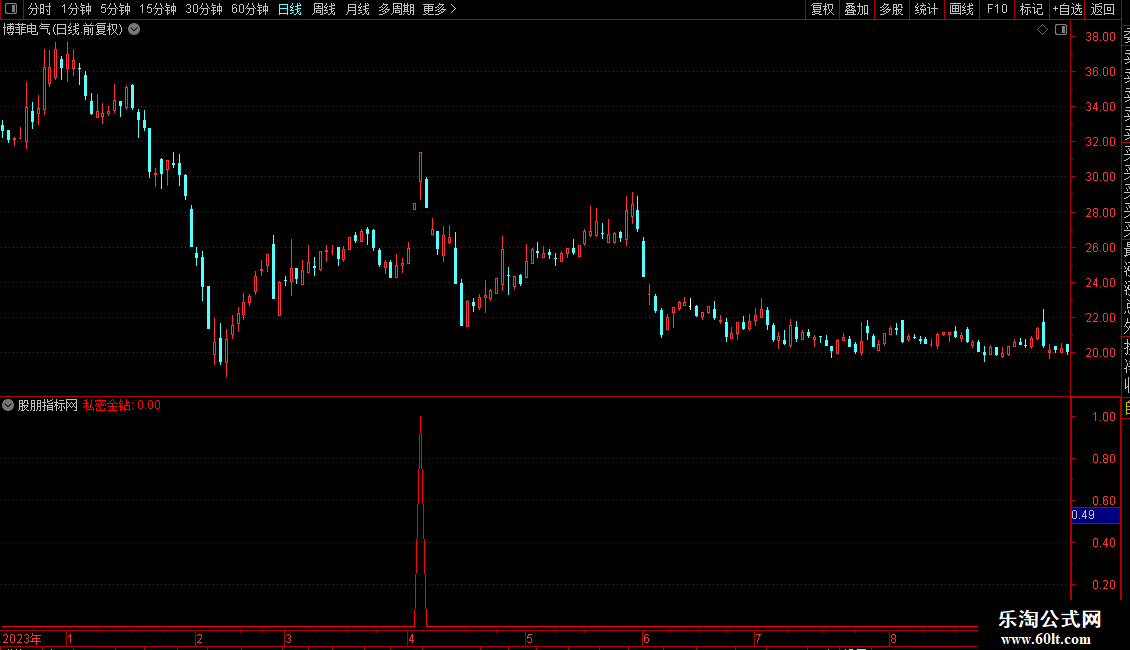Click the 2023年 year label on timeline
The image size is (1130, 650).
tap(22, 638)
